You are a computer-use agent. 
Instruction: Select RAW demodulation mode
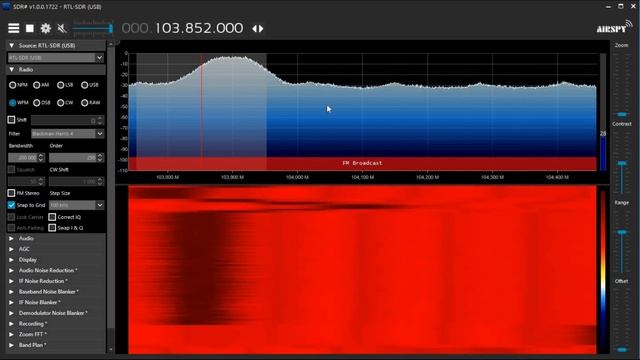pyautogui.click(x=84, y=102)
